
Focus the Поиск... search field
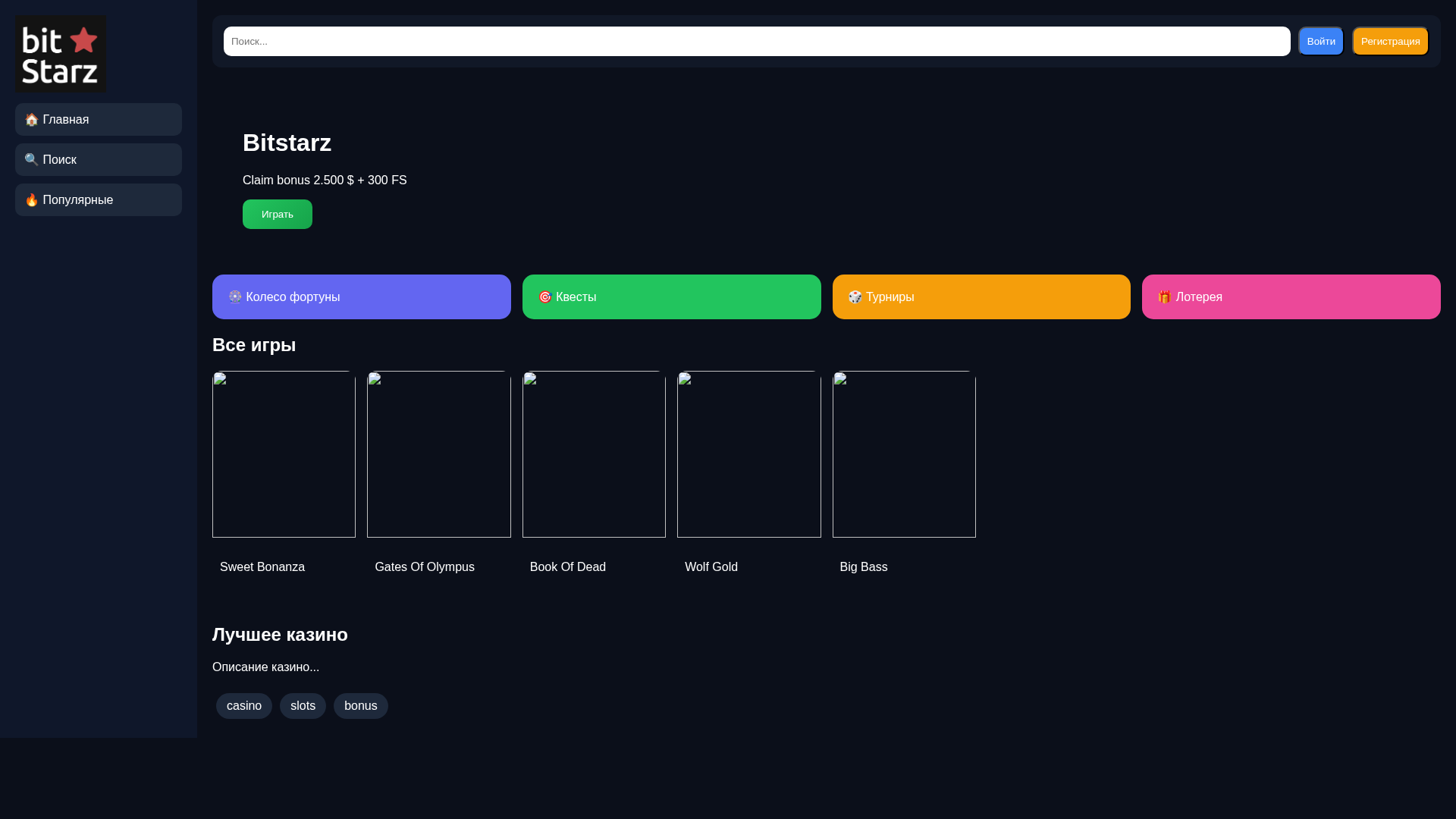(x=757, y=41)
